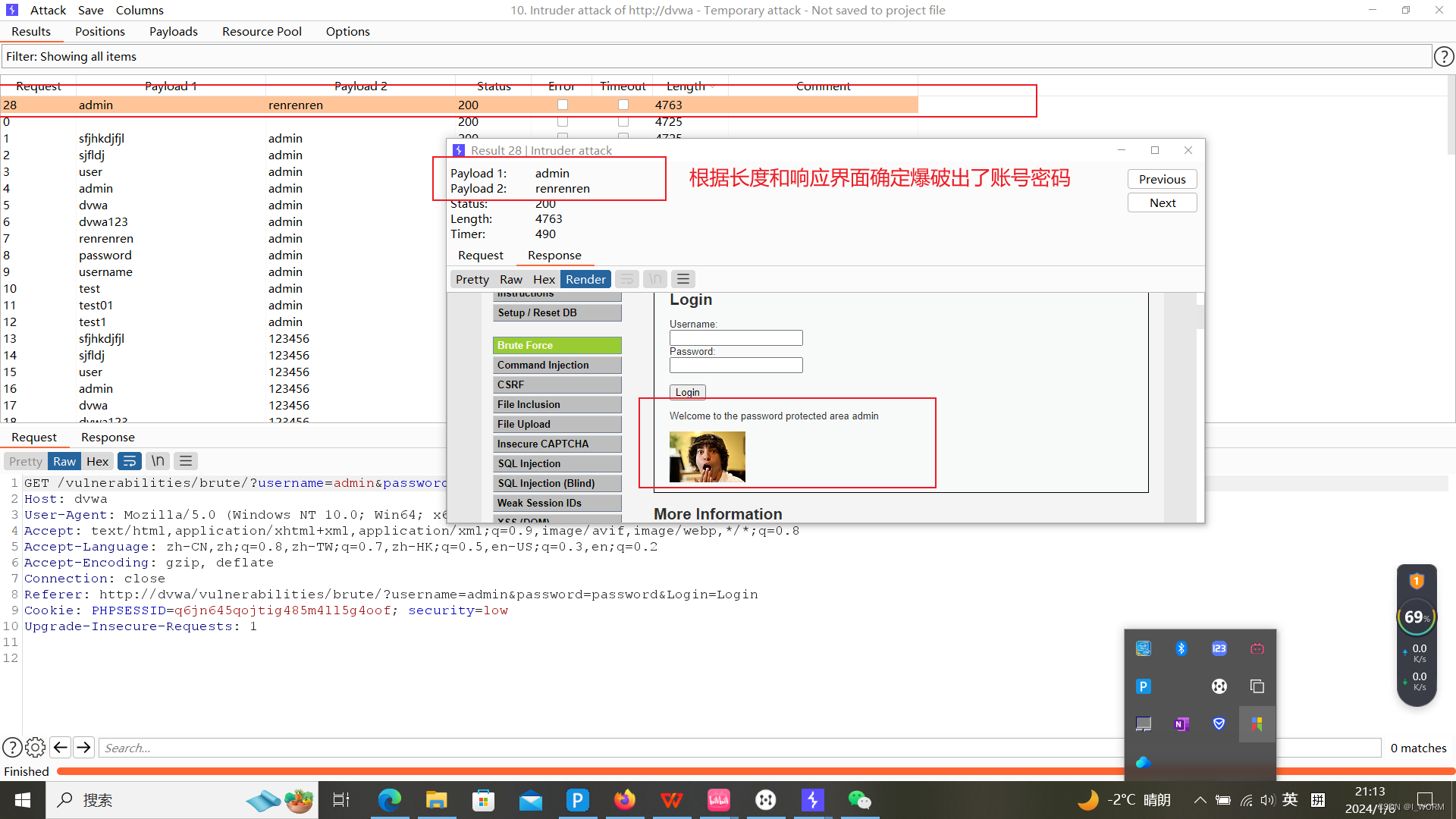Click the Bluetooth icon in tray popup
Screen dimensions: 1456x819
(x=1181, y=648)
